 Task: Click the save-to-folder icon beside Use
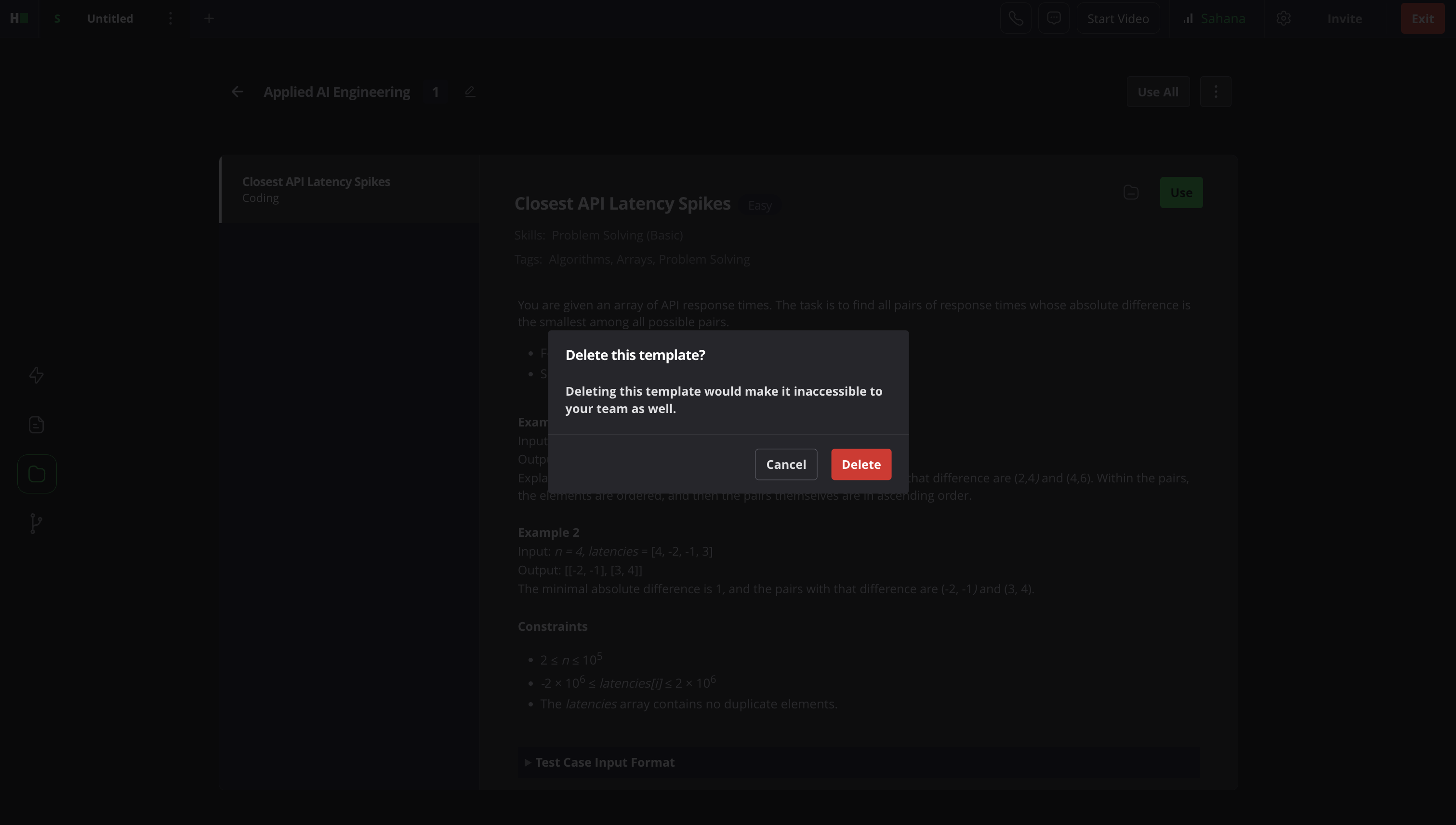click(1131, 193)
